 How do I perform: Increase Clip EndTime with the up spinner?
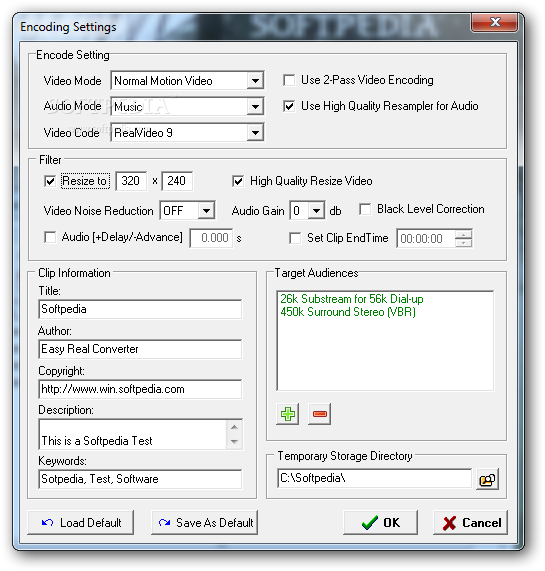click(x=463, y=234)
